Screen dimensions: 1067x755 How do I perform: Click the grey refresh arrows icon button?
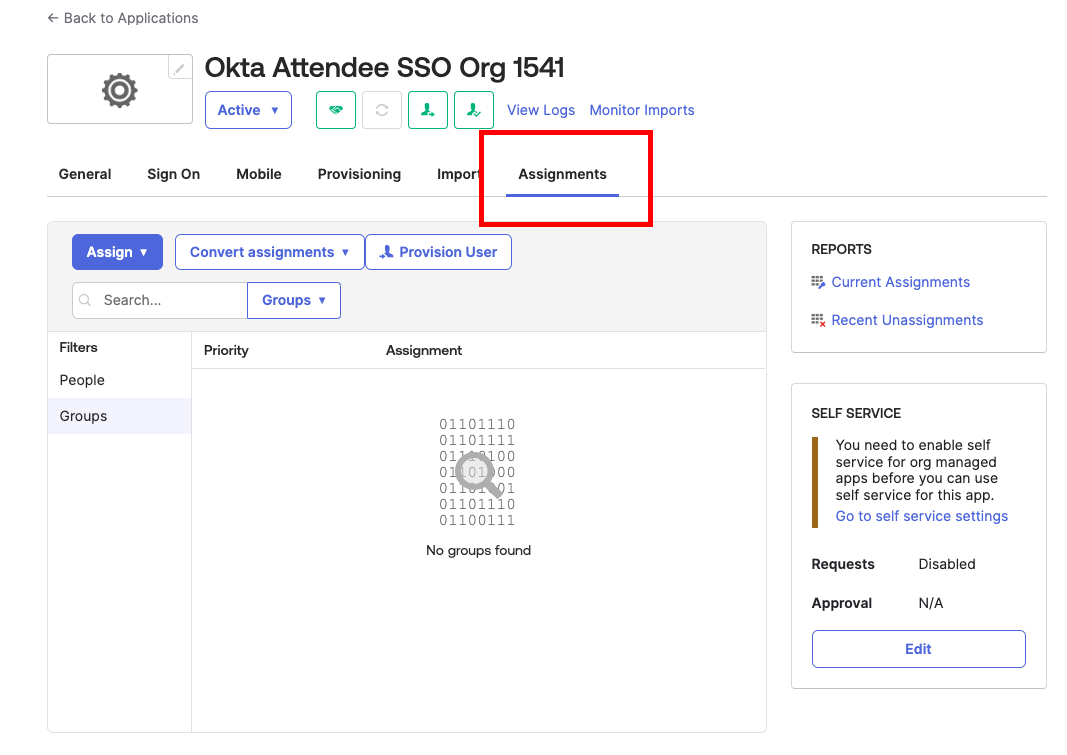(382, 110)
